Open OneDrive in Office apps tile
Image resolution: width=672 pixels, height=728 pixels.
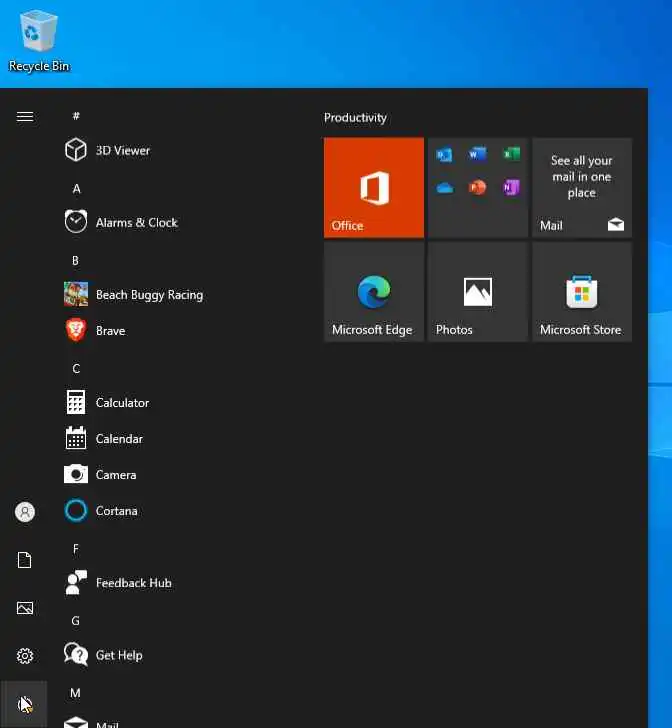pos(444,188)
